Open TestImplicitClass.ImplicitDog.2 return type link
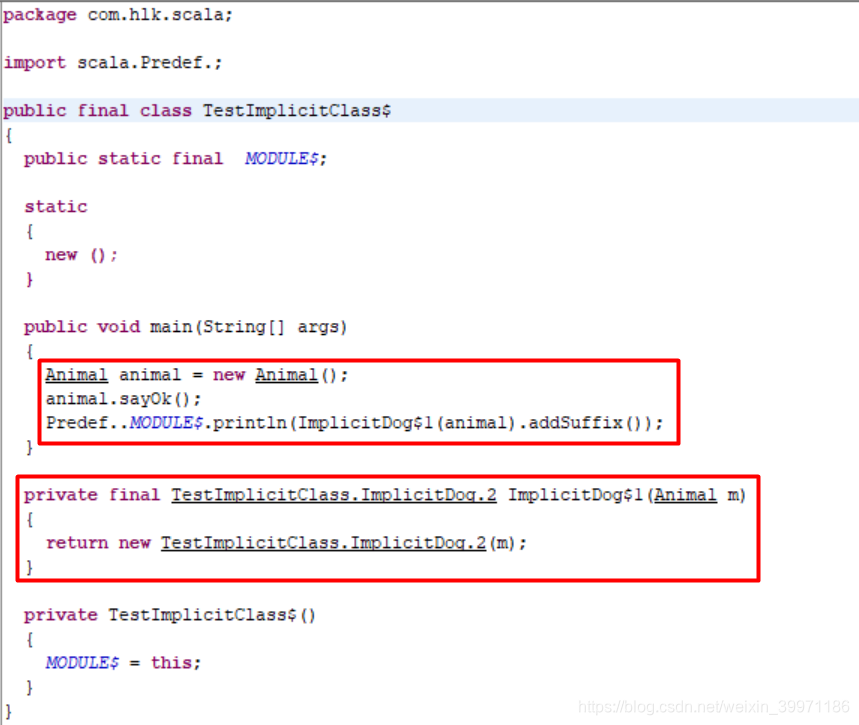 pyautogui.click(x=334, y=495)
